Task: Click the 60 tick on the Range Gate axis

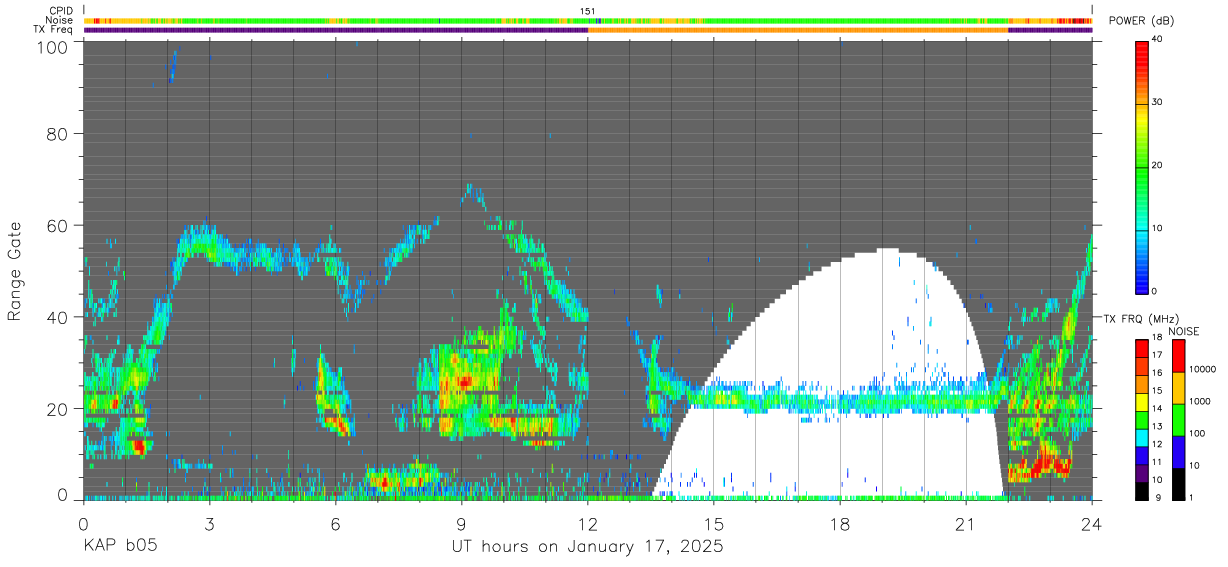Action: point(57,226)
